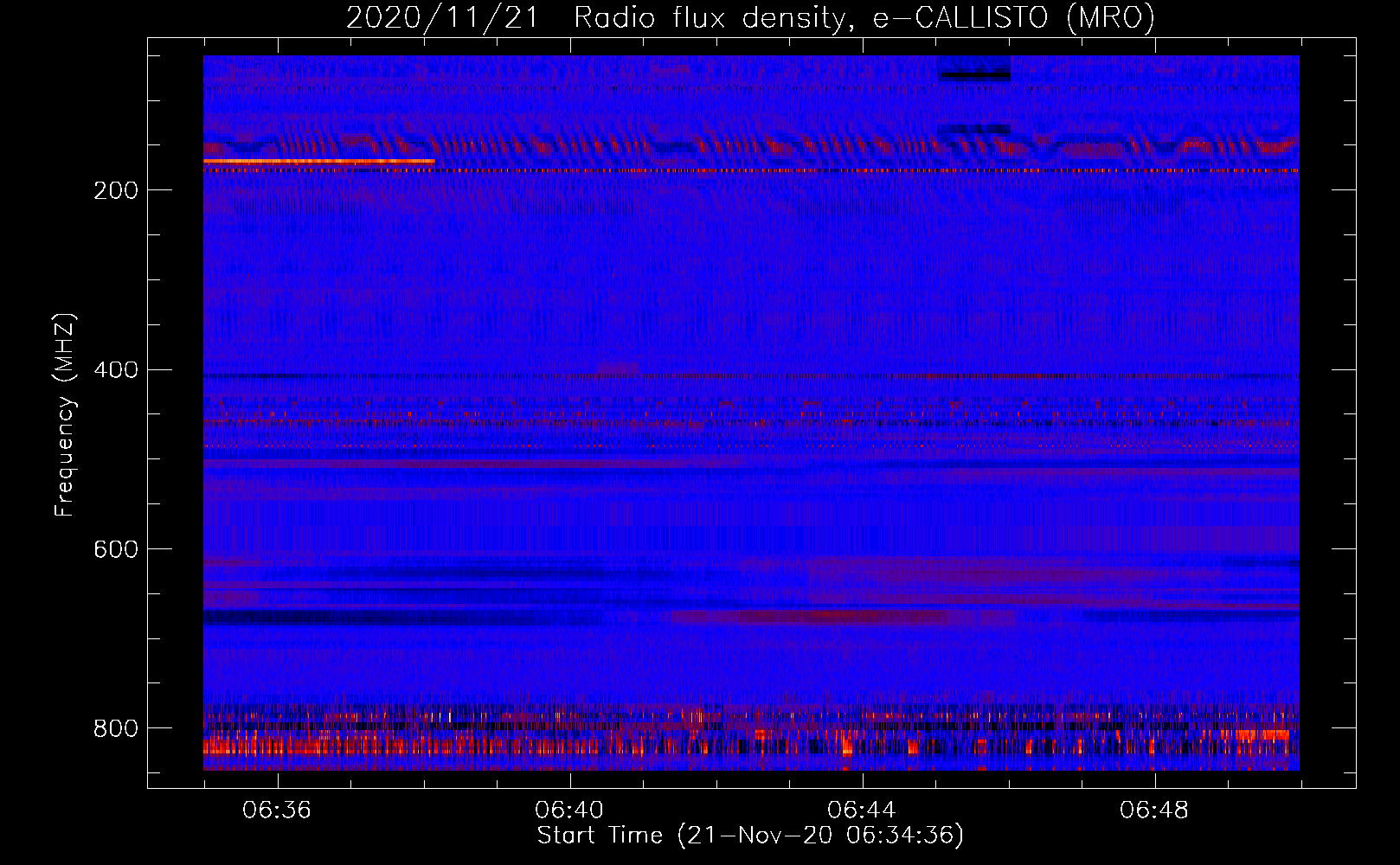The image size is (1400, 865).
Task: Click the '06:48' time tick label
Action: tap(1154, 811)
